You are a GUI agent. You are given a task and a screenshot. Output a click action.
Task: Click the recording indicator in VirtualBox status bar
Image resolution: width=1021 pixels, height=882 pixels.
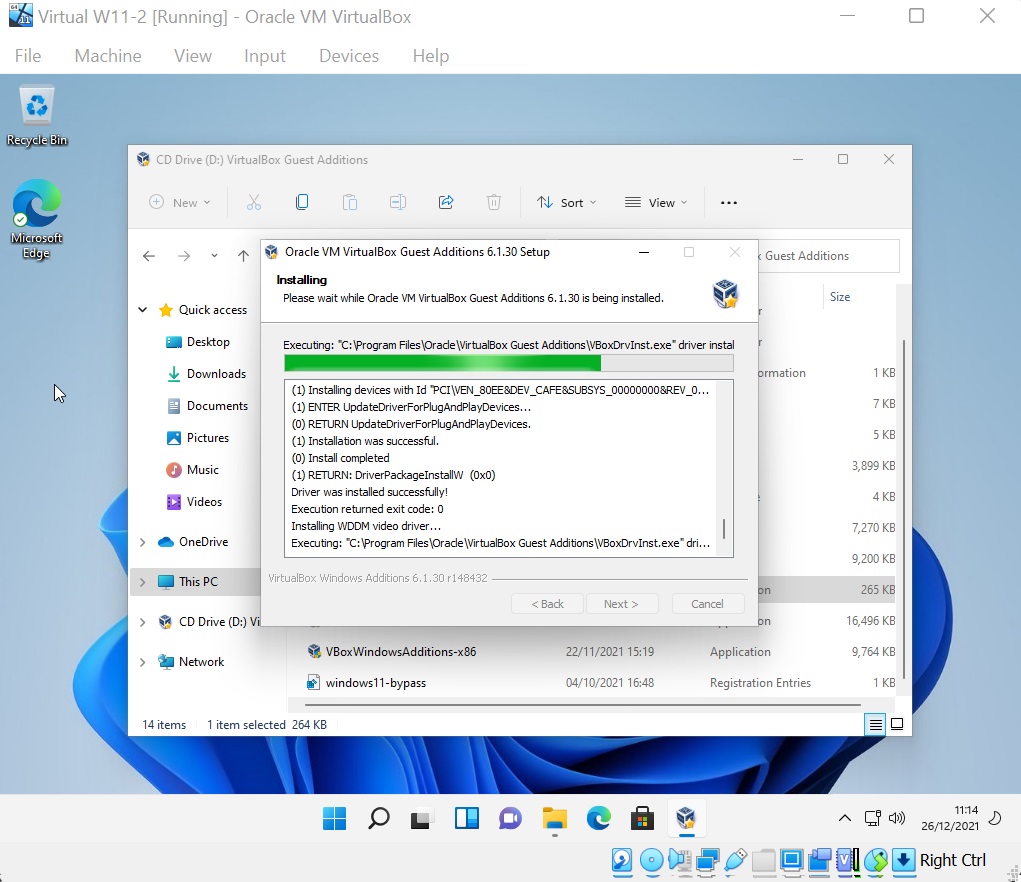point(819,861)
